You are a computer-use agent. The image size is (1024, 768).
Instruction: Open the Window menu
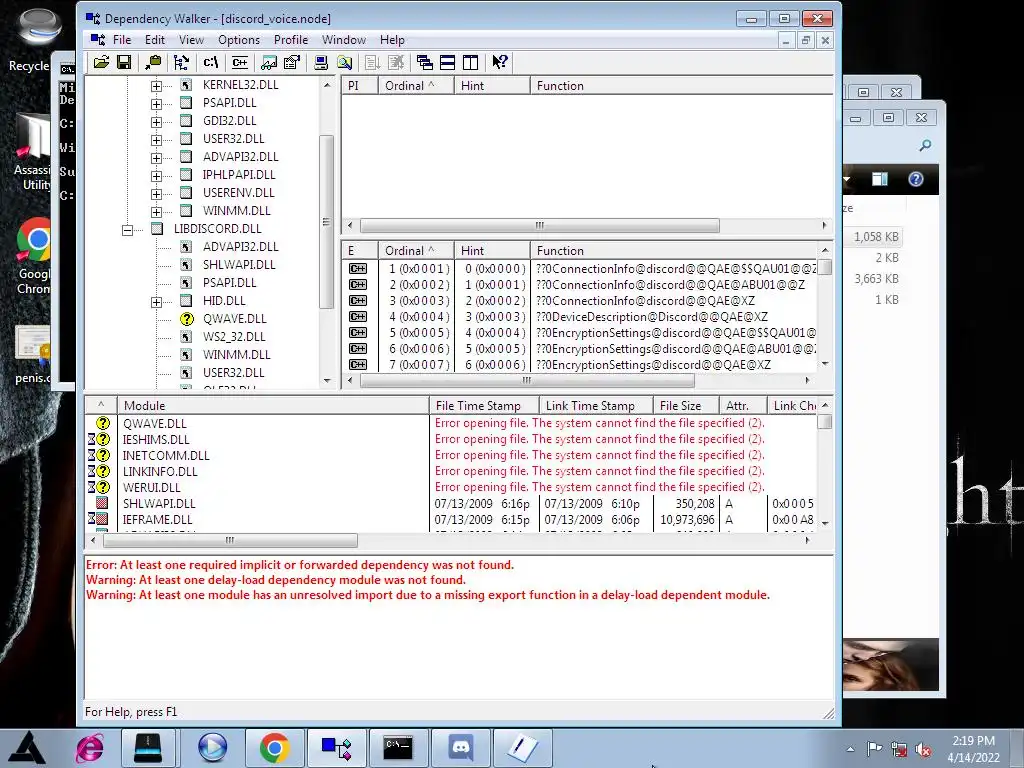coord(344,40)
